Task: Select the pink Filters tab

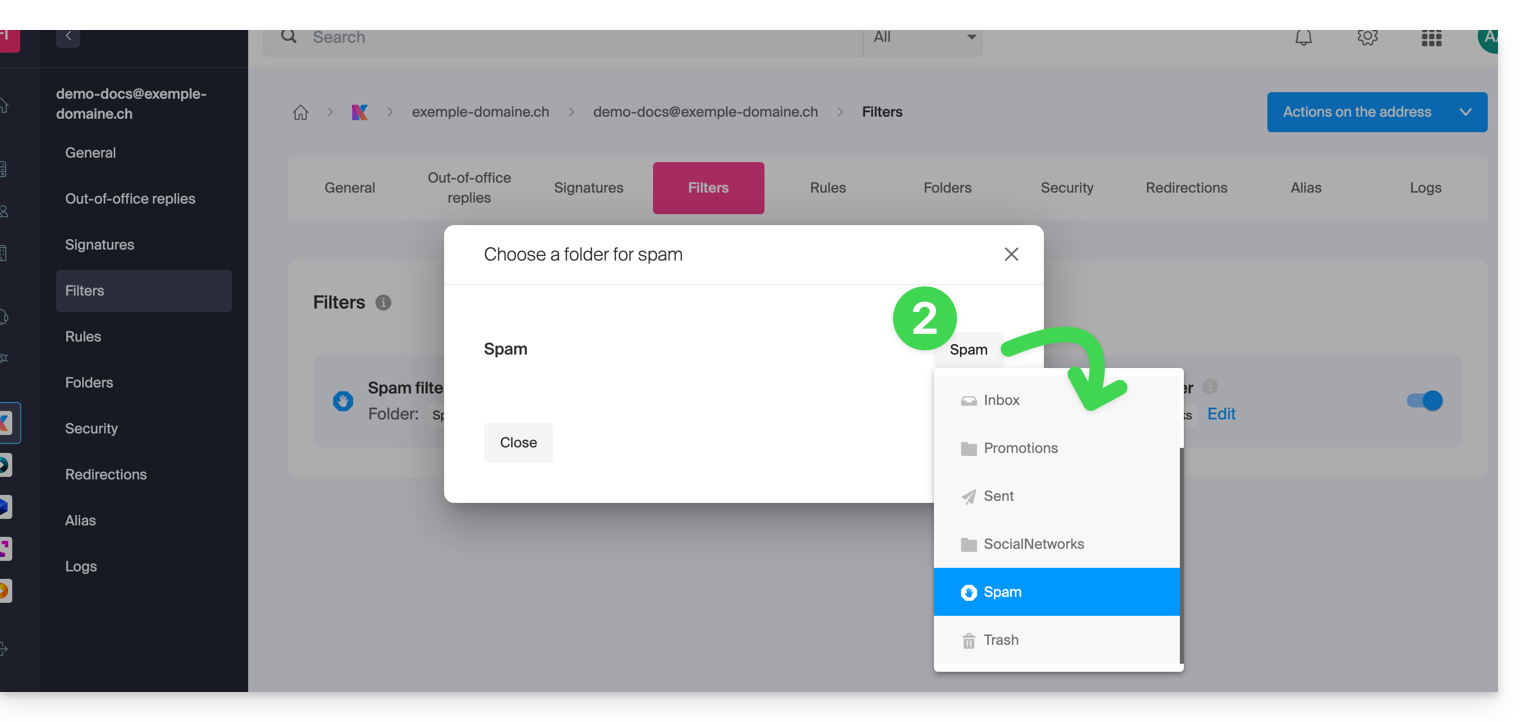Action: (708, 188)
